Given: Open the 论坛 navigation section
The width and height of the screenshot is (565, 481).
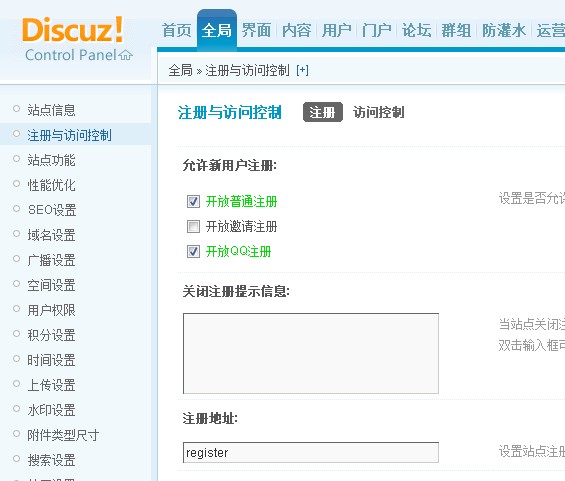Looking at the screenshot, I should 417,30.
